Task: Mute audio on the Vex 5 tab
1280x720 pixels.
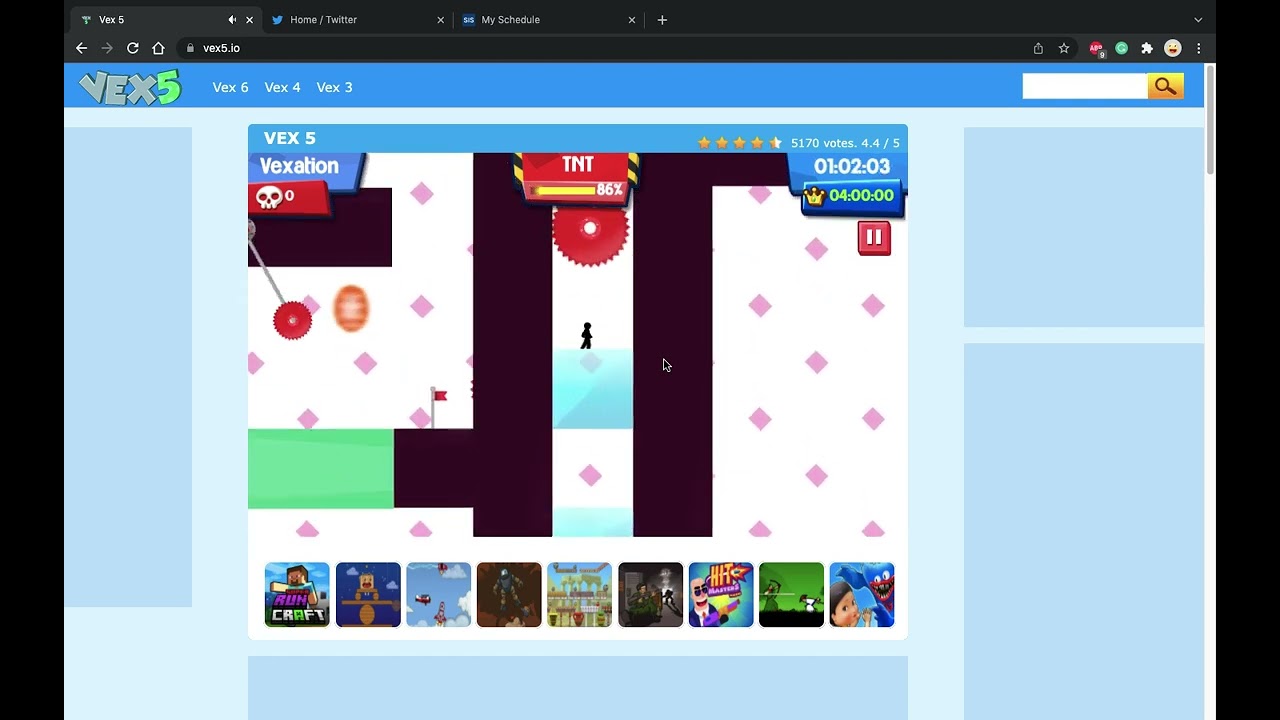Action: [232, 20]
